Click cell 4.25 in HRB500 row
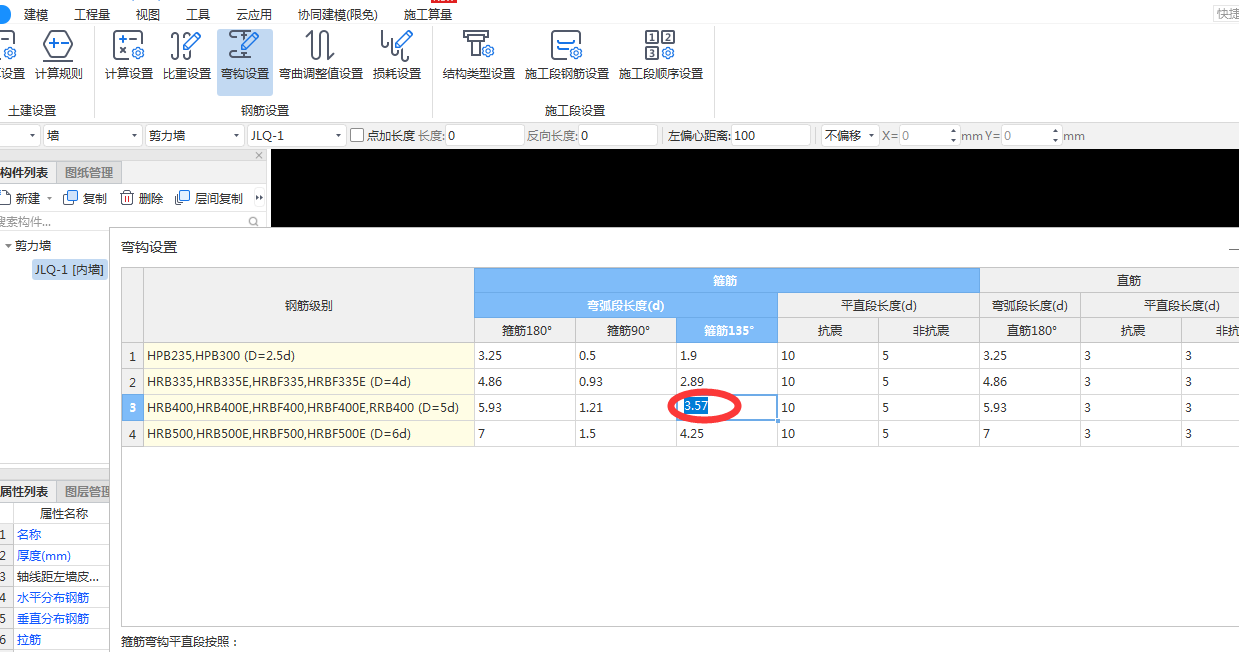 pos(727,433)
